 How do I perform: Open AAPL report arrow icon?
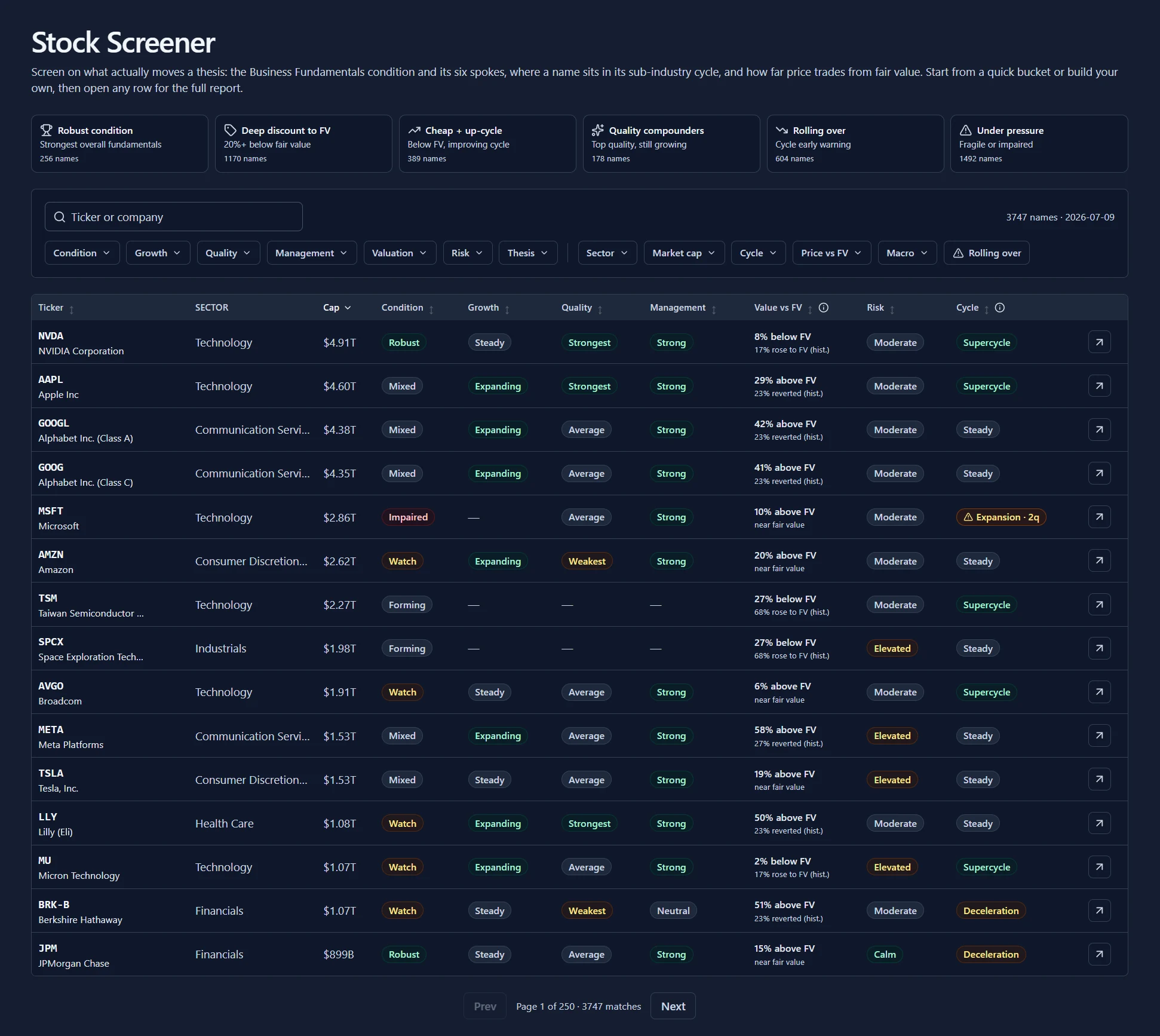1099,386
